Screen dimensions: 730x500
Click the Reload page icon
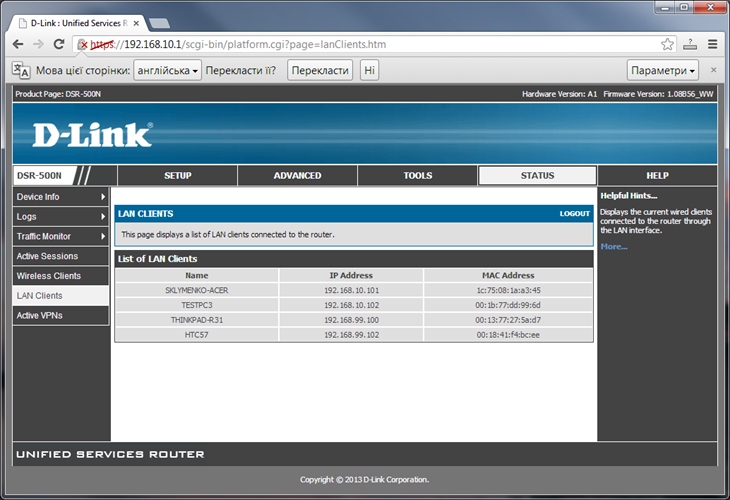coord(59,44)
